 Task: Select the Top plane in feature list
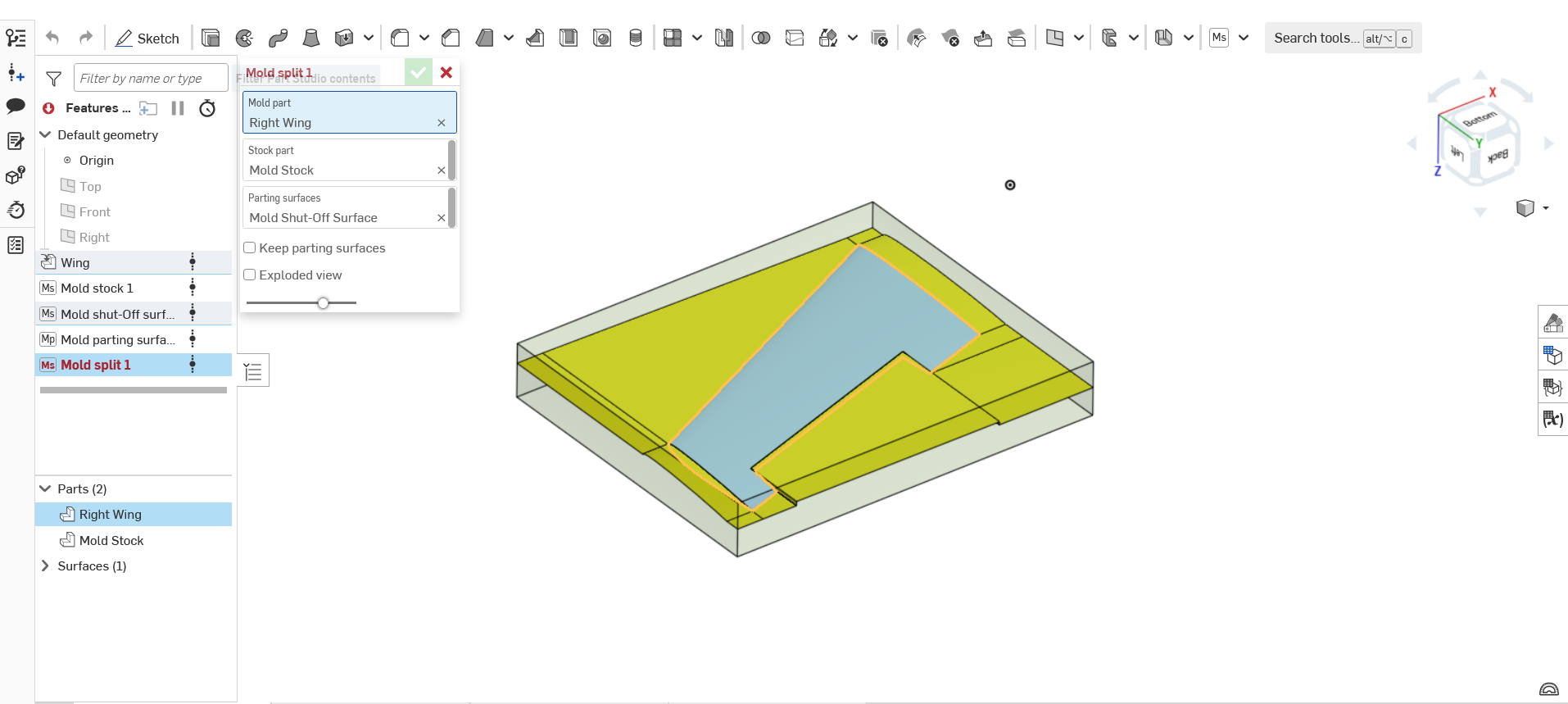pyautogui.click(x=90, y=186)
